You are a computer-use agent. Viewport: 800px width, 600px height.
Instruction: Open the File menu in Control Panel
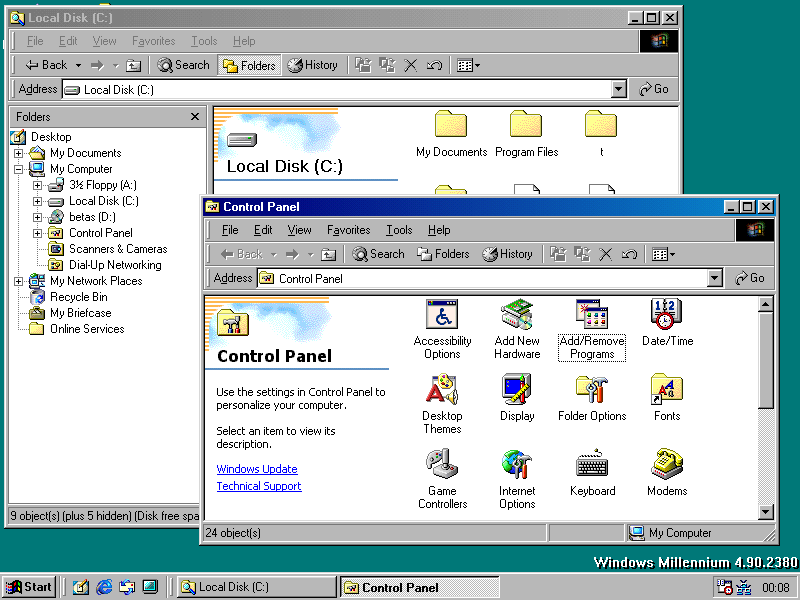click(x=230, y=230)
